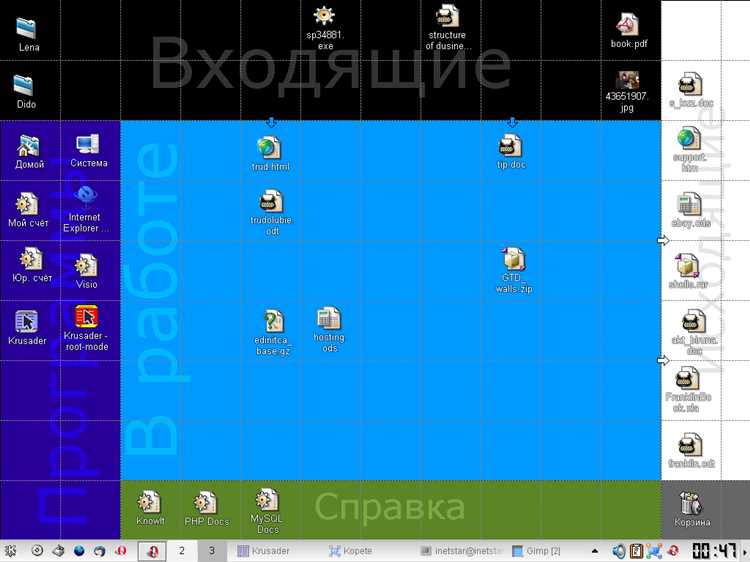This screenshot has height=562, width=750.
Task: Switch to virtual desktop 3
Action: point(211,551)
